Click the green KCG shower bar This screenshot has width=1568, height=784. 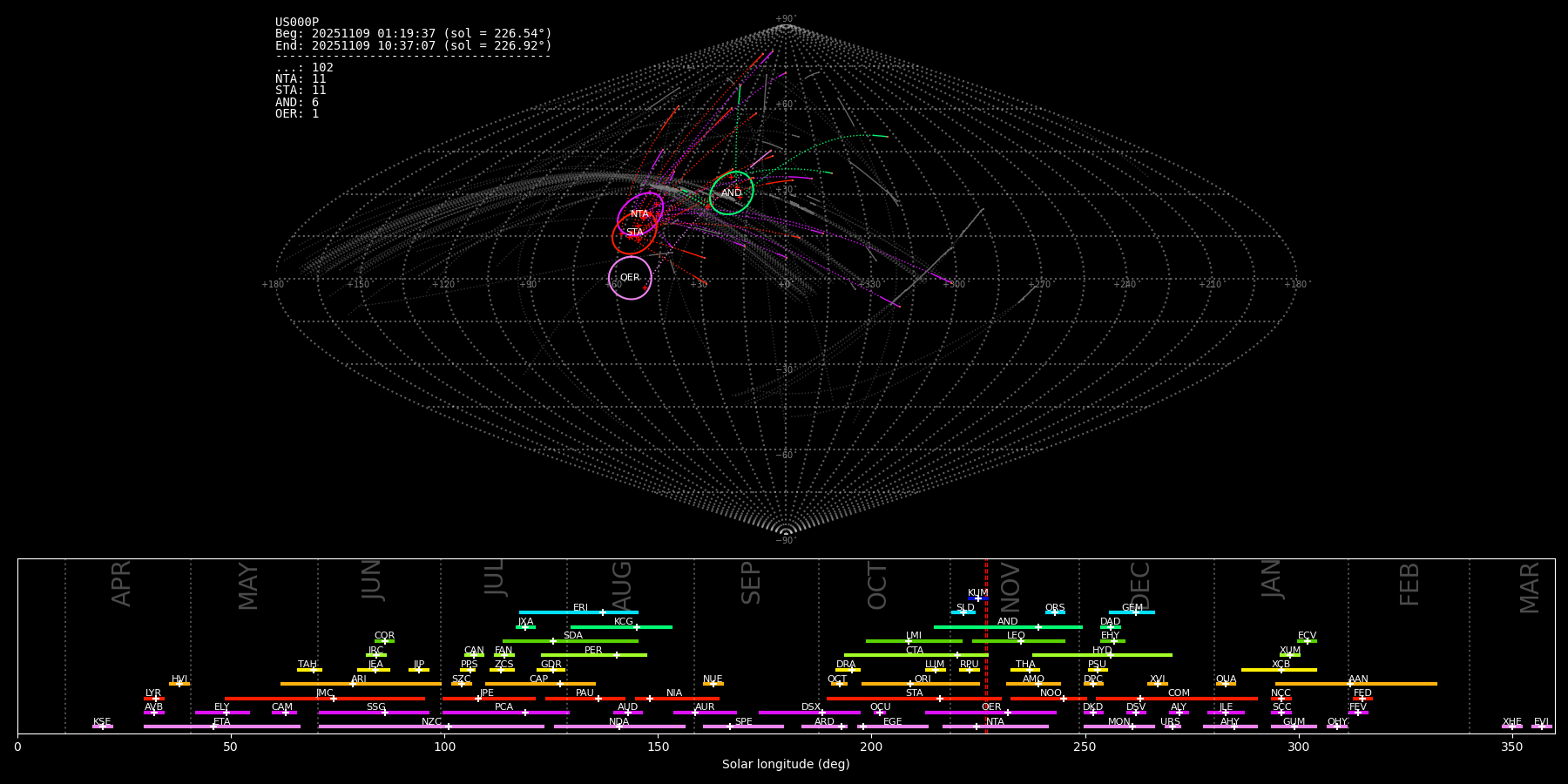click(621, 627)
